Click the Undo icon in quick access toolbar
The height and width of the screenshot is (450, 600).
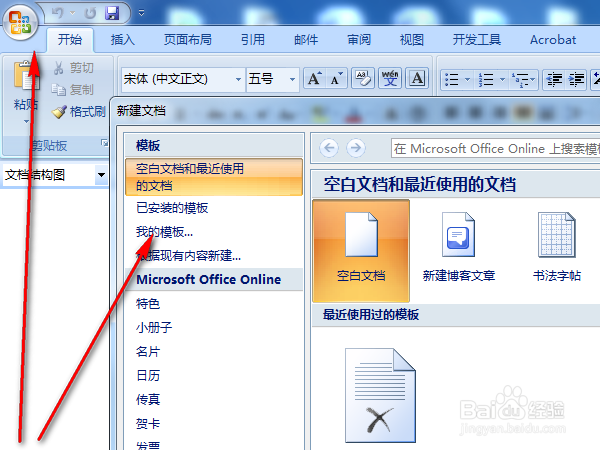[58, 13]
